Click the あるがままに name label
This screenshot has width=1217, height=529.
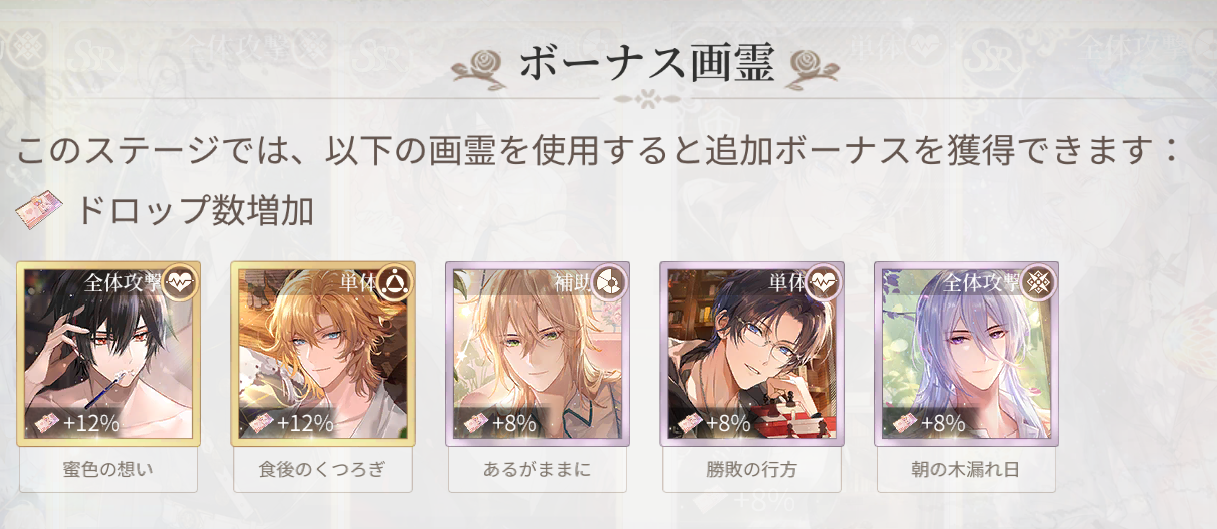(x=537, y=470)
